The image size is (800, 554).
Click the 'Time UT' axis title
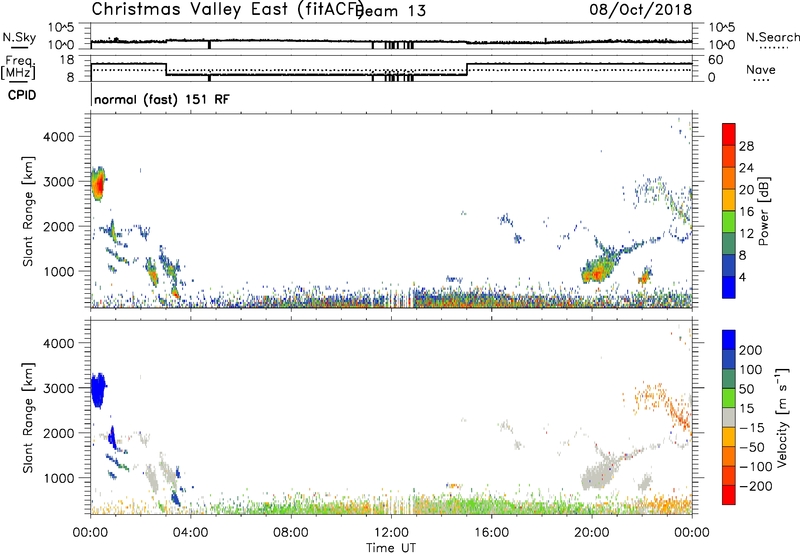[391, 547]
